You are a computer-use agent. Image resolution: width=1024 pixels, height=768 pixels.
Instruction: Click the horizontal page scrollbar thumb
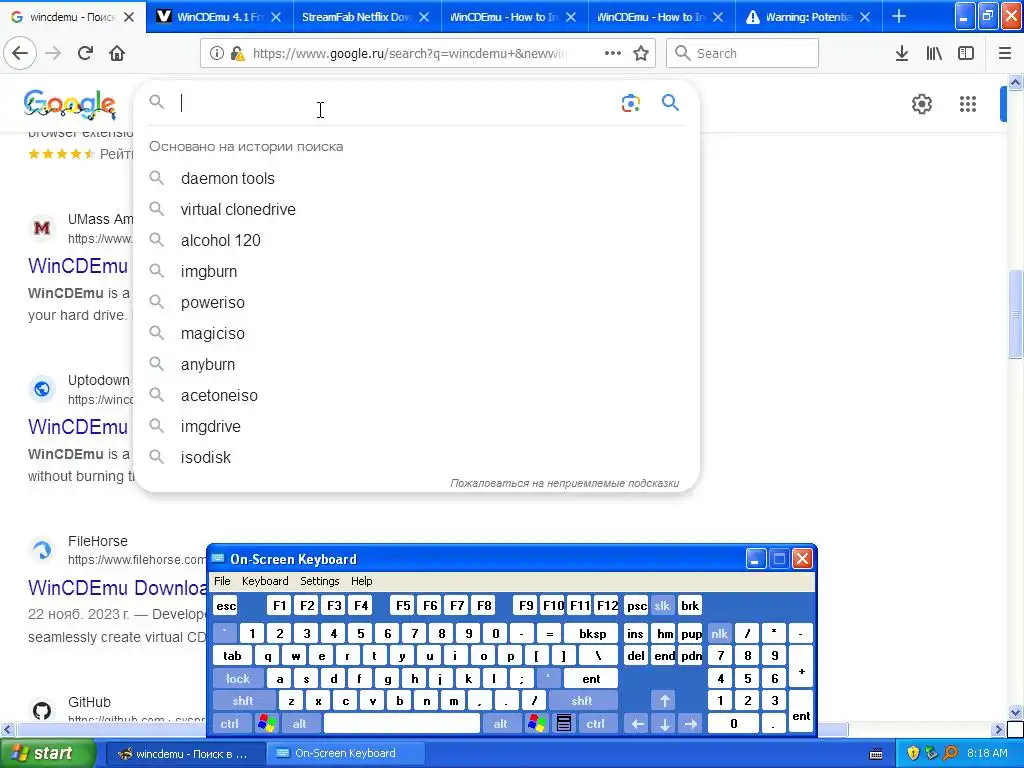point(431,729)
